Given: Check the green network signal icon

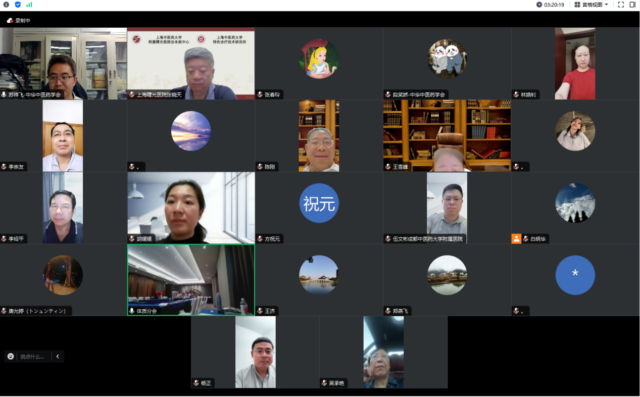Looking at the screenshot, I should pos(29,4).
